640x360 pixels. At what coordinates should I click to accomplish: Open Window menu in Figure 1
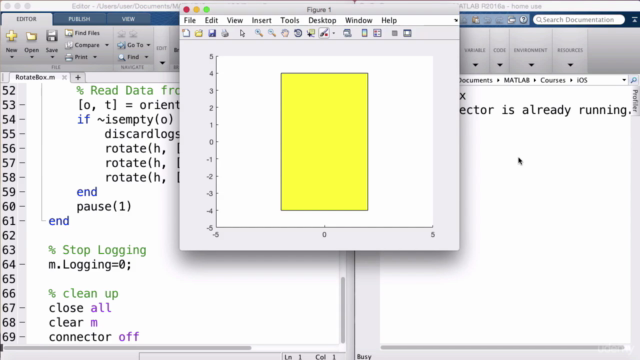(358, 20)
